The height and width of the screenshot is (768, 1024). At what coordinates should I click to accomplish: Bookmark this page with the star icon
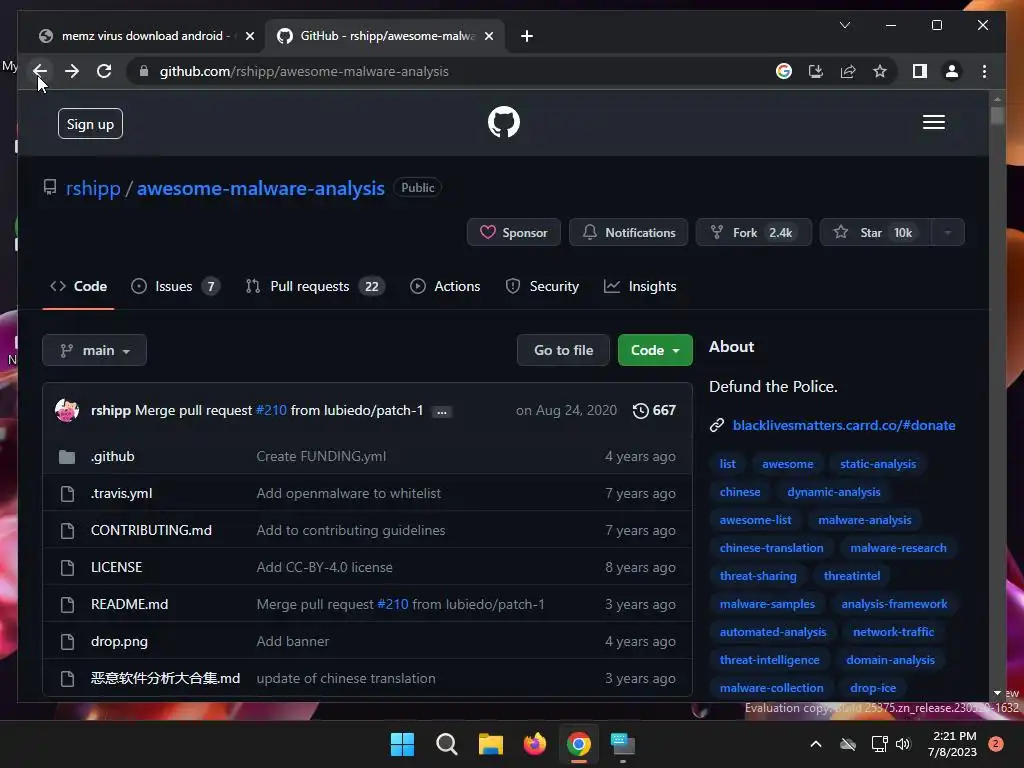[880, 71]
